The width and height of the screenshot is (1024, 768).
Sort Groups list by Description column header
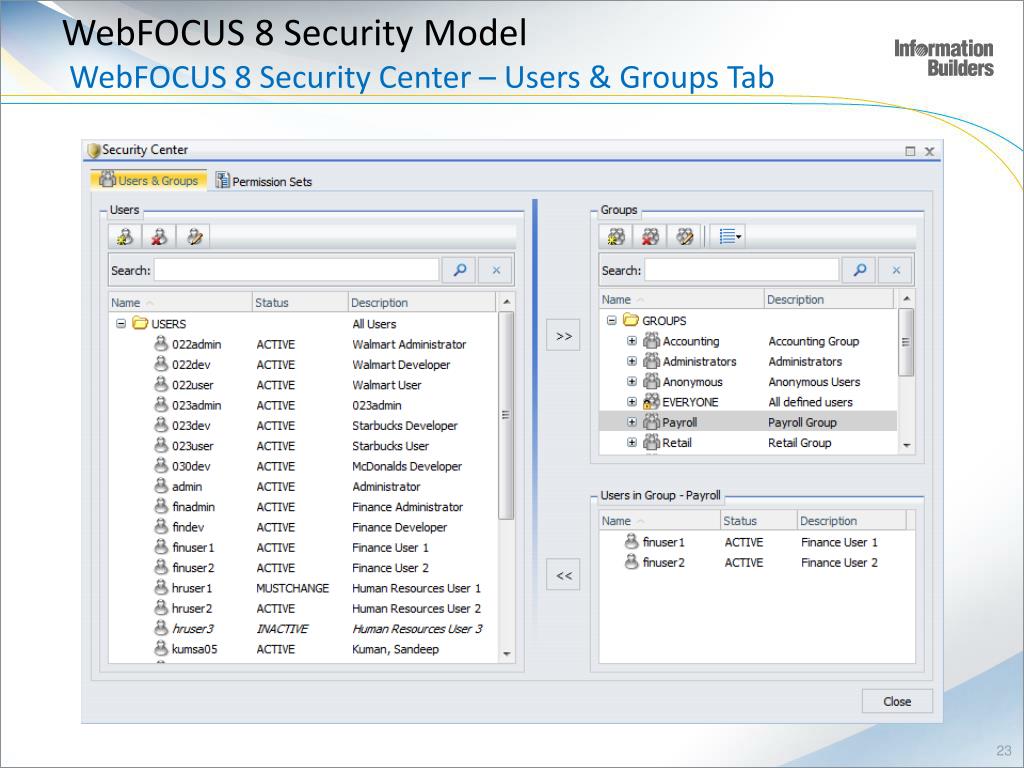click(x=829, y=299)
